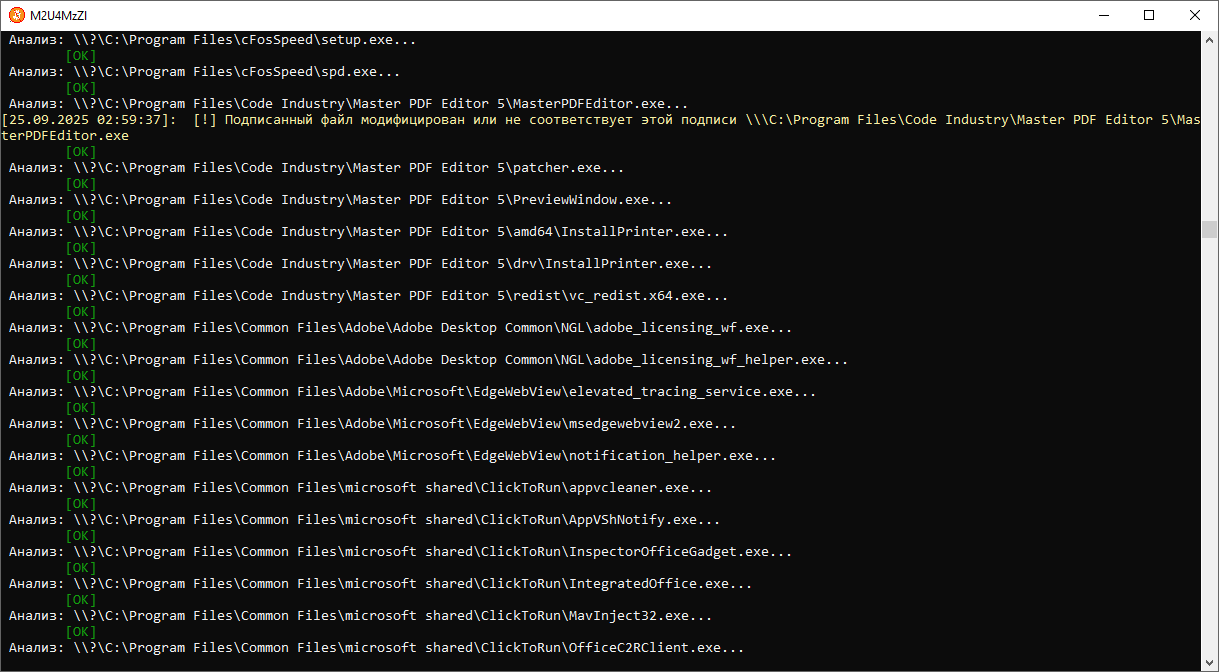Click the line for patcher.exe
This screenshot has height=672, width=1219.
[317, 168]
